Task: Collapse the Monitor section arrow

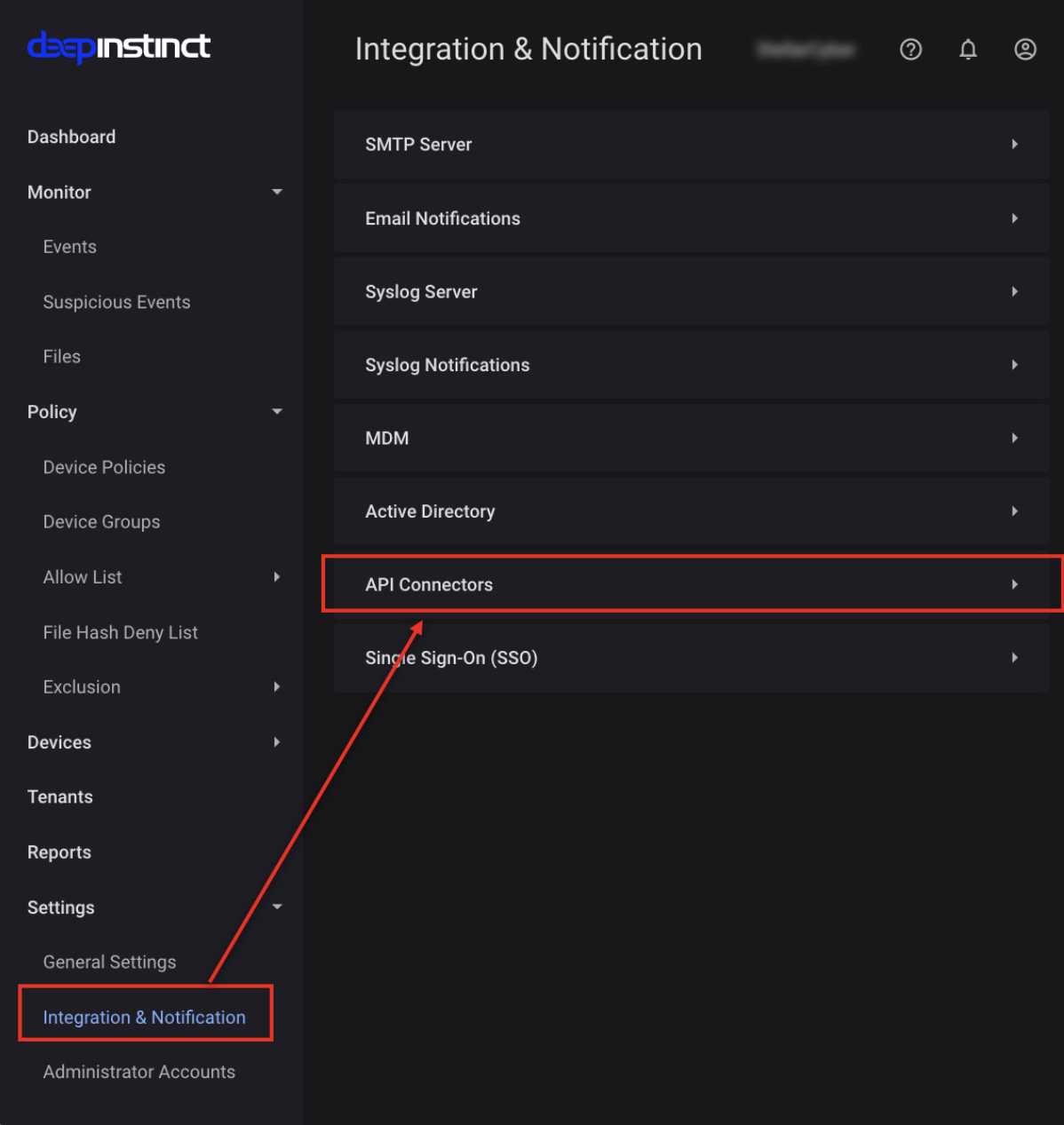Action: [277, 192]
